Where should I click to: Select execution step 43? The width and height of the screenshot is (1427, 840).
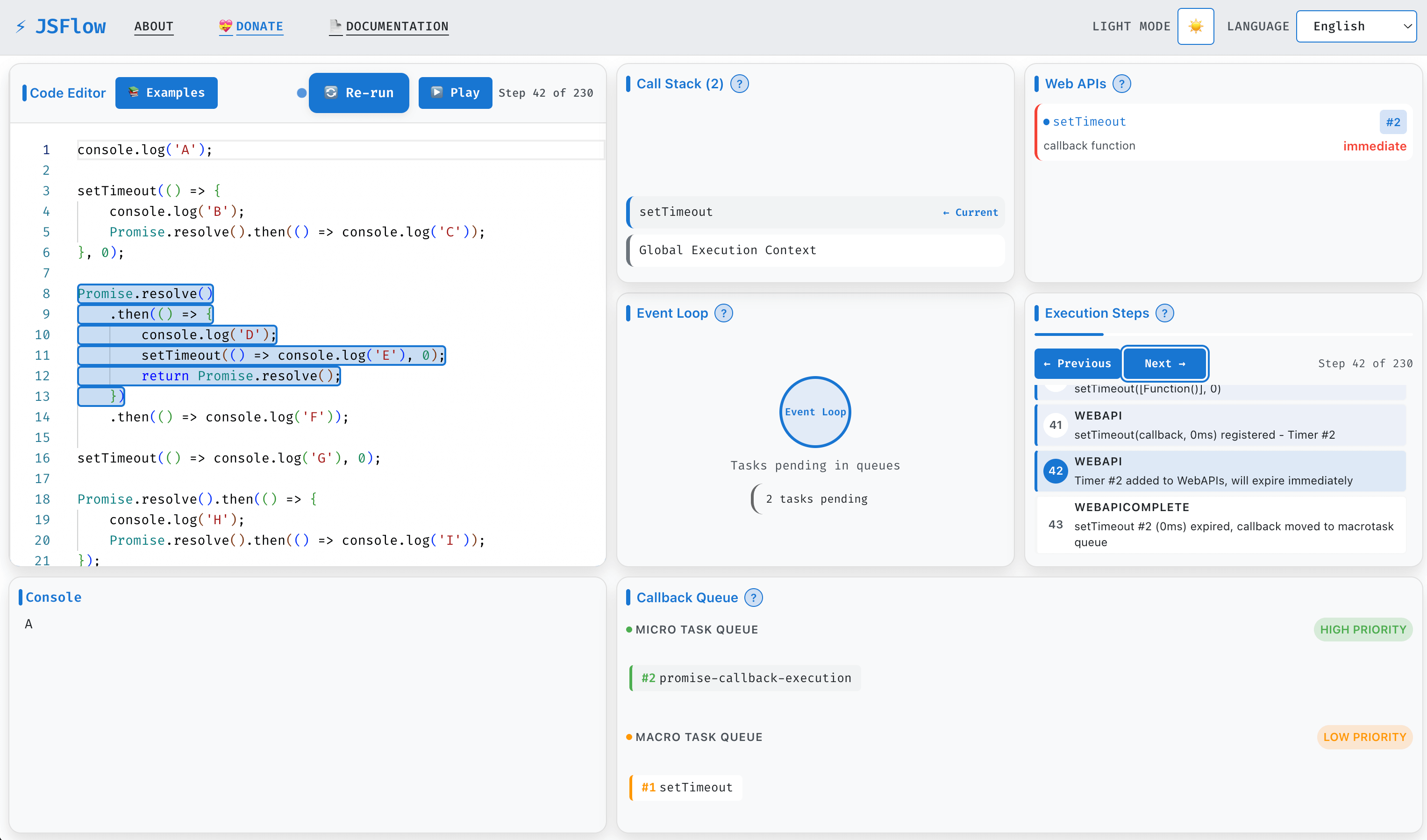1220,525
